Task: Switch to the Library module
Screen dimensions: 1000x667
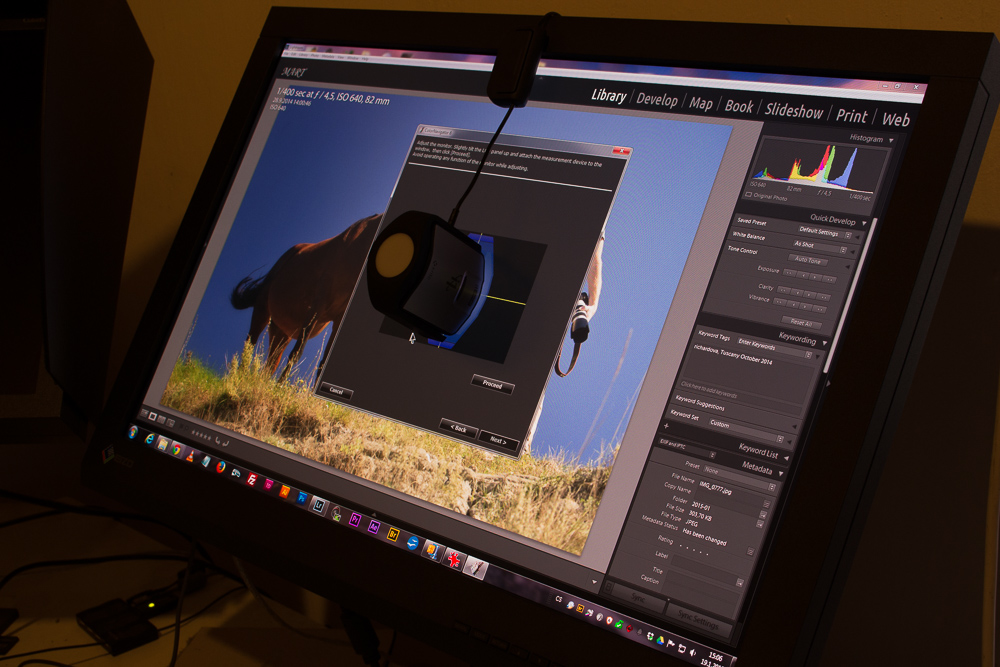Action: [x=608, y=96]
